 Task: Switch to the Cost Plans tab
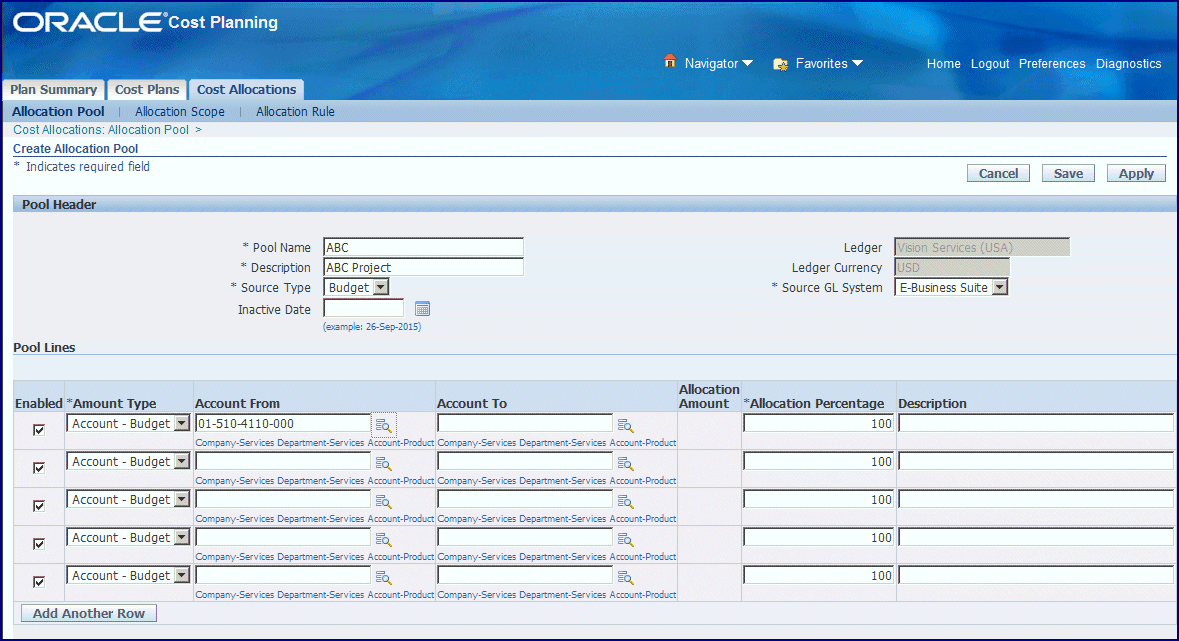[x=147, y=90]
